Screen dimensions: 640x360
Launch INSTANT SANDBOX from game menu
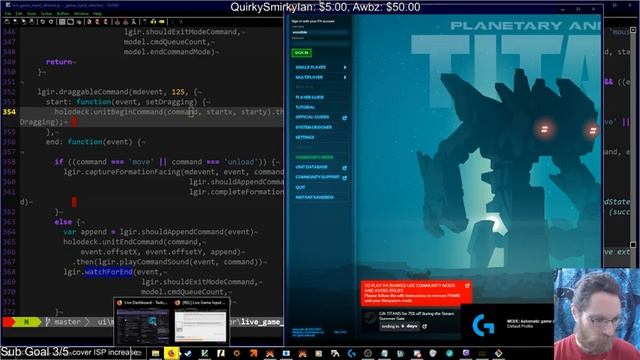[x=315, y=197]
